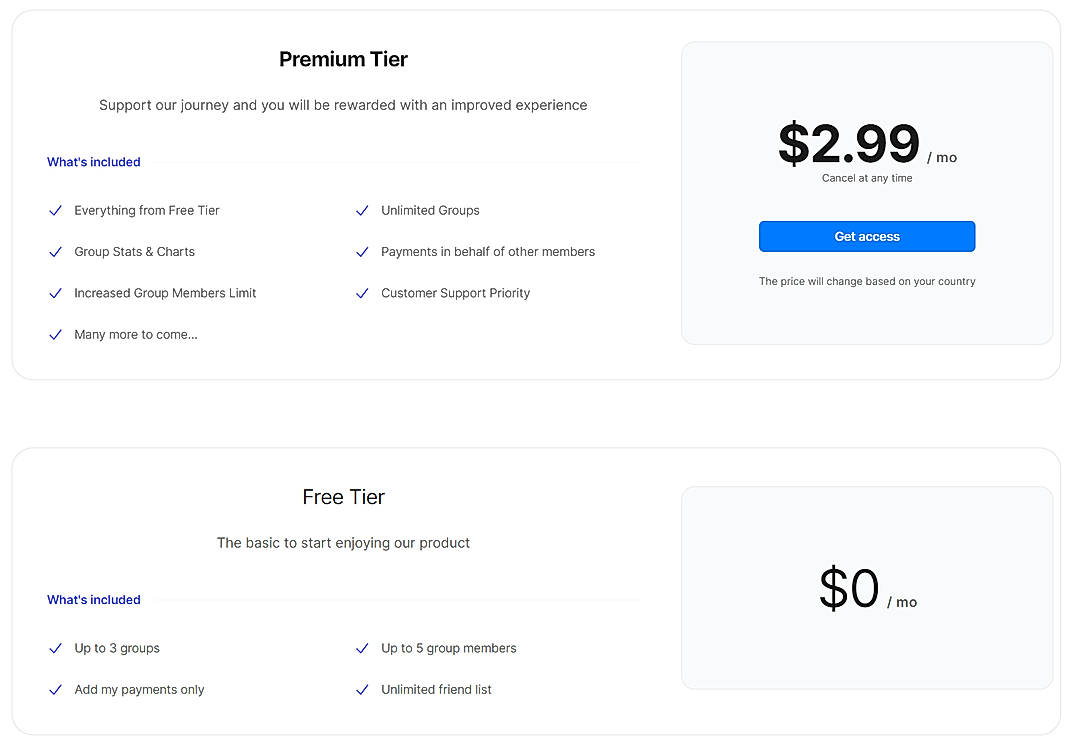This screenshot has width=1070, height=745.
Task: Select the Free Tier heading
Action: (x=343, y=496)
